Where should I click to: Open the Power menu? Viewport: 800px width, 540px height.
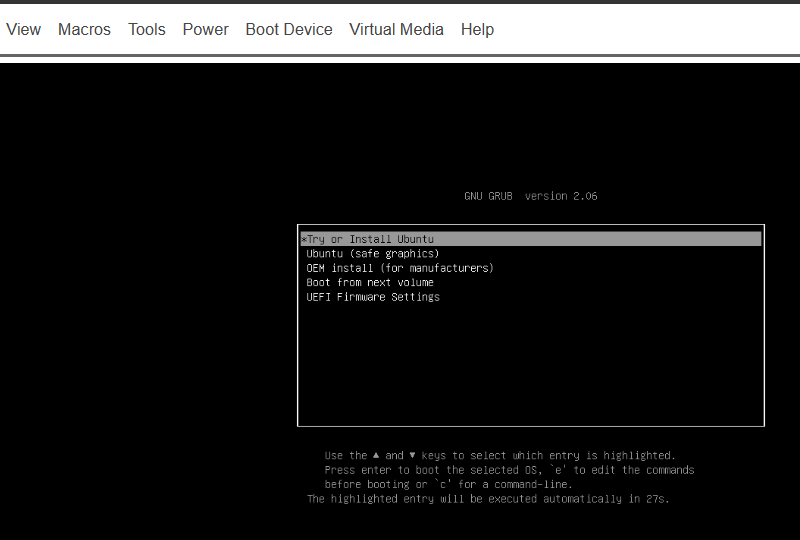point(205,29)
